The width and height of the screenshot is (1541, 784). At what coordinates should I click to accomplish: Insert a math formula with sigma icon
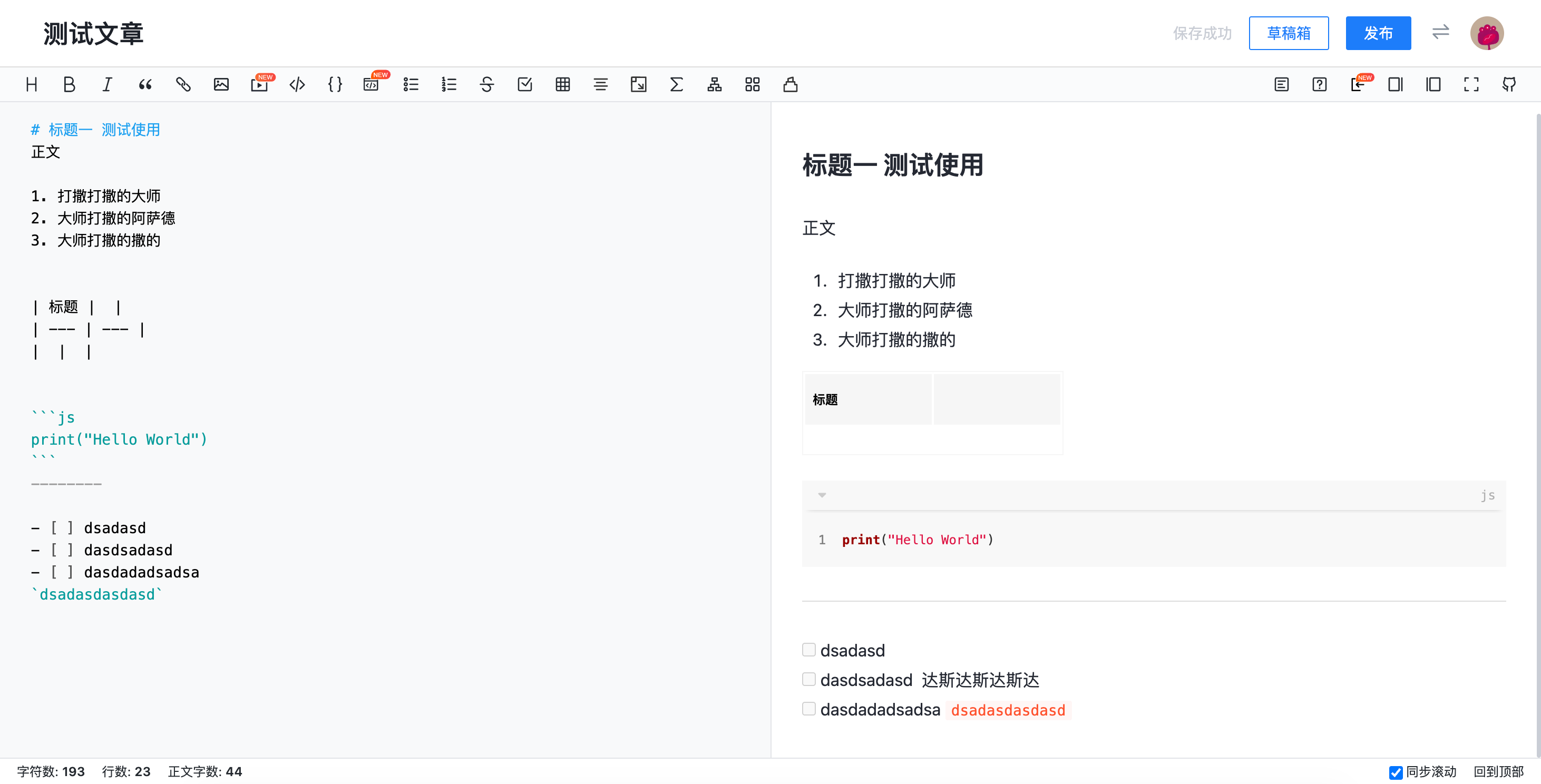coord(677,84)
